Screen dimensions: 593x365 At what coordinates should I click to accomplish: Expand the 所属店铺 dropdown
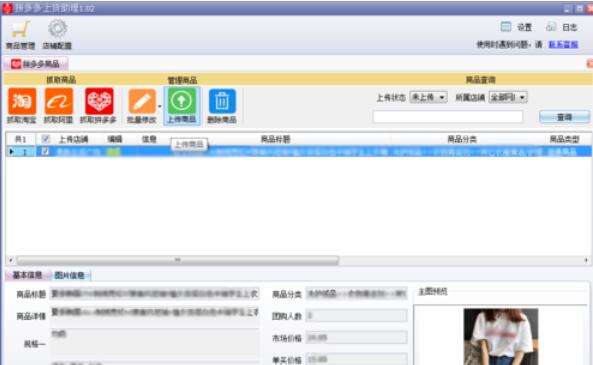pos(508,98)
